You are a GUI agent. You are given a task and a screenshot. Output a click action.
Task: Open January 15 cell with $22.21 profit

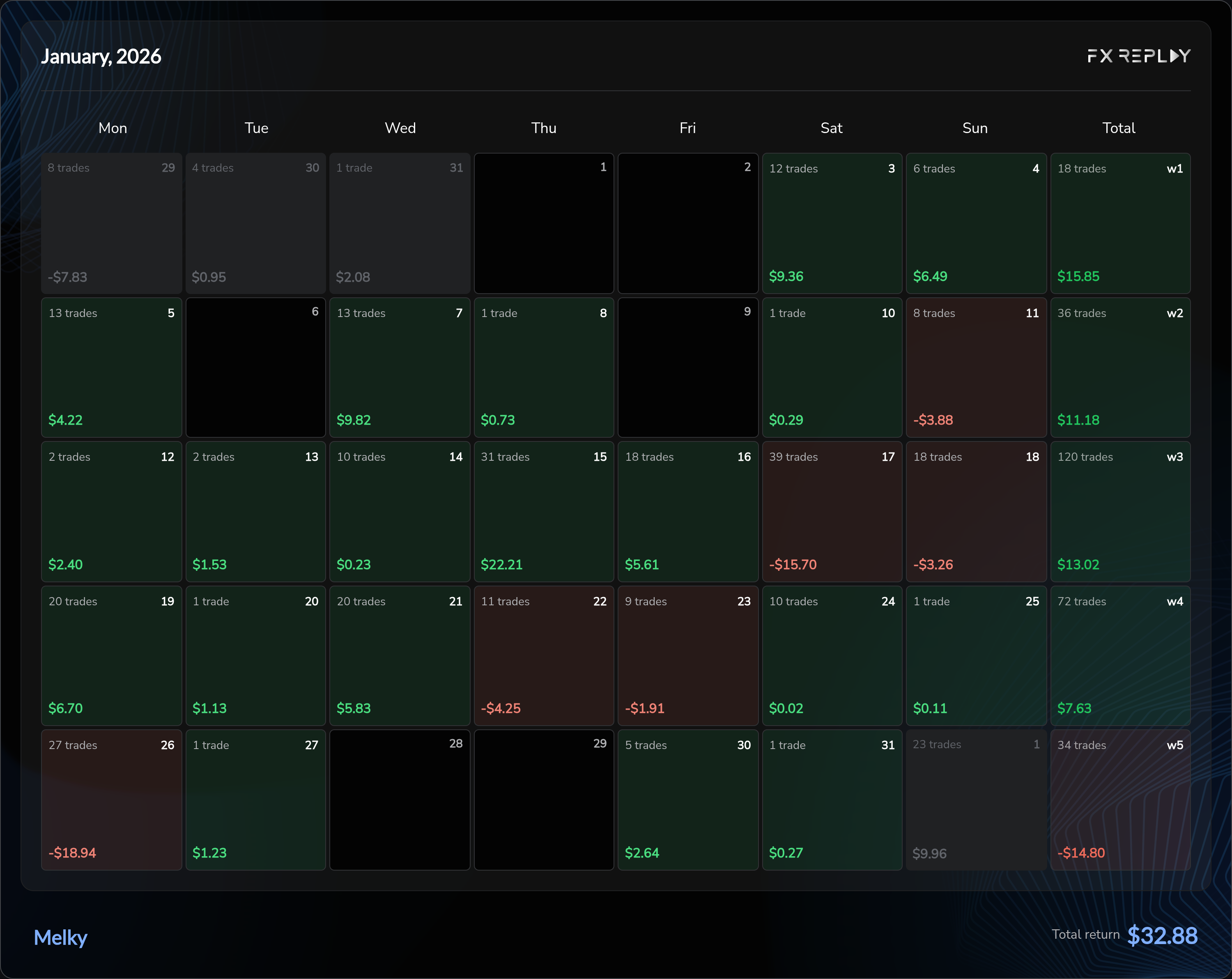click(543, 512)
